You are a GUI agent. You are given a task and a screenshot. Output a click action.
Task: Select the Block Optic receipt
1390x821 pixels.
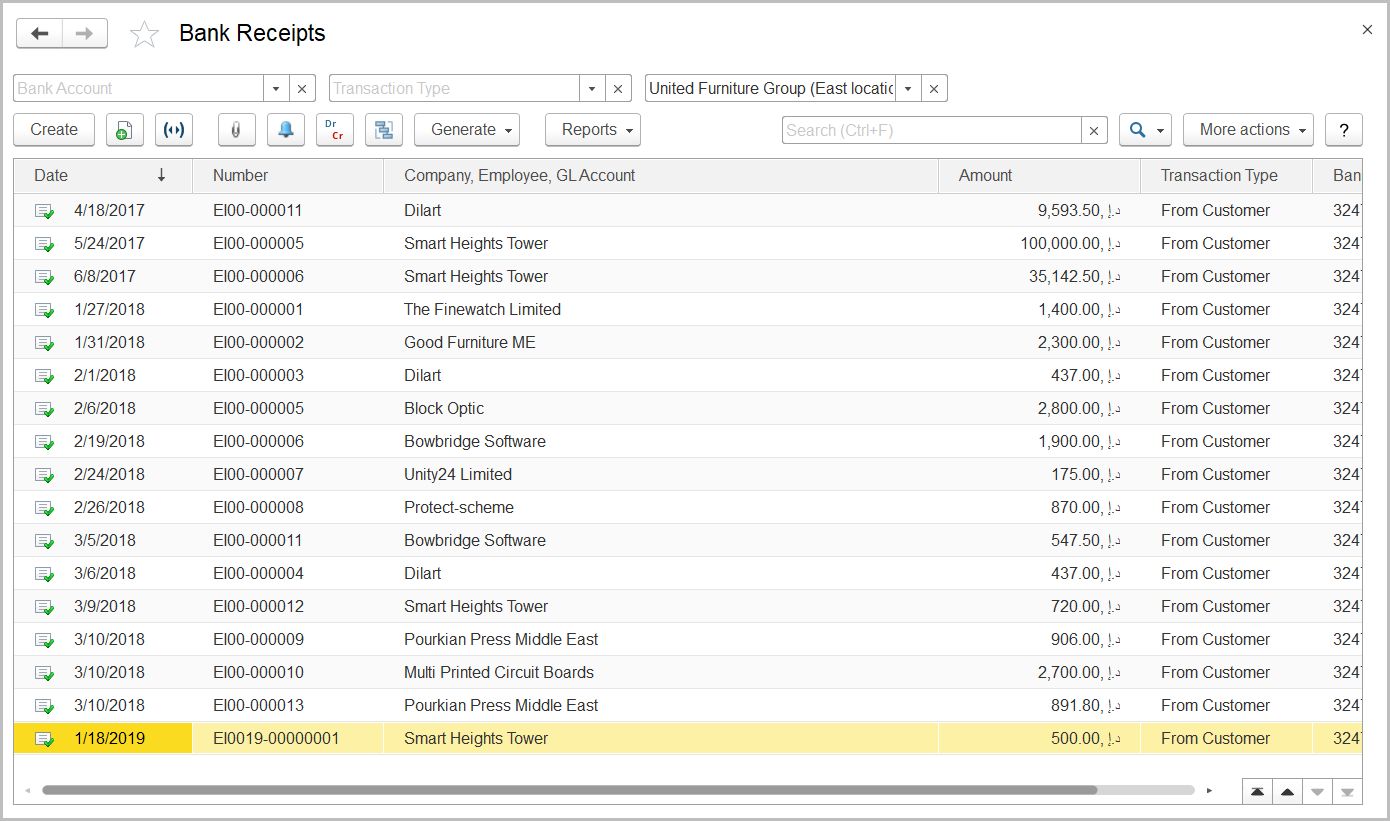tap(688, 409)
